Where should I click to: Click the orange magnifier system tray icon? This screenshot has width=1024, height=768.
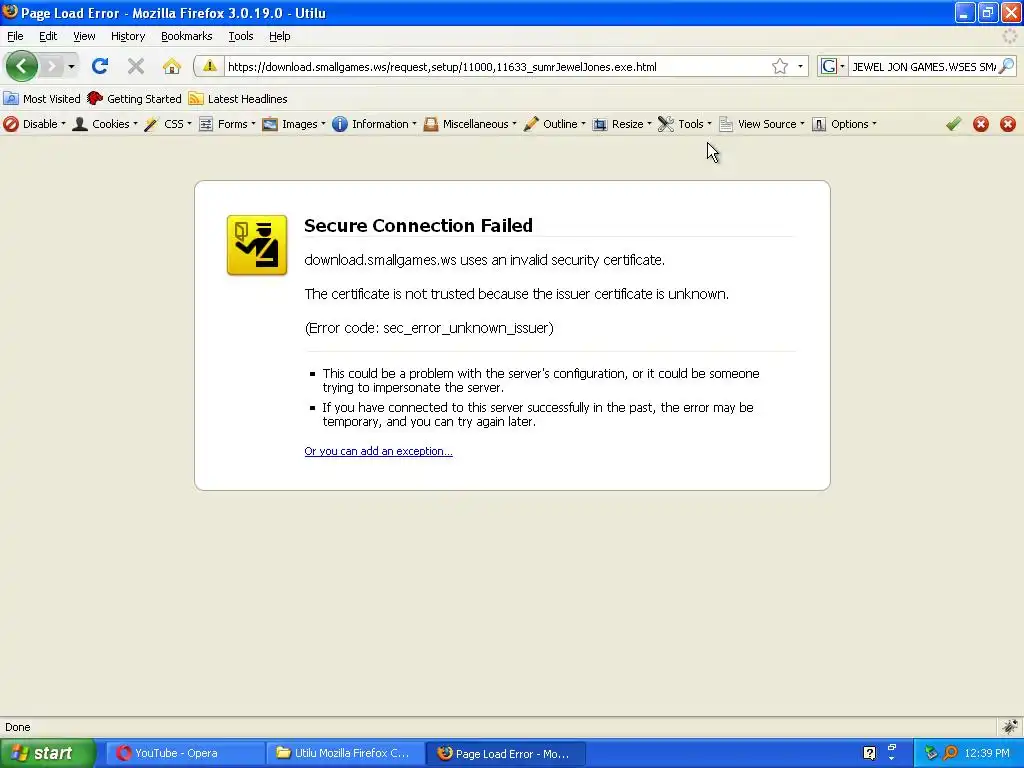[951, 753]
